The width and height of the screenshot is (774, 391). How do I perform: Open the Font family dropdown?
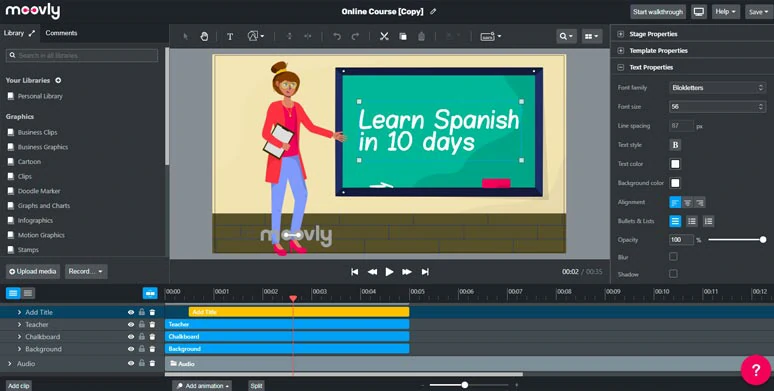click(717, 87)
